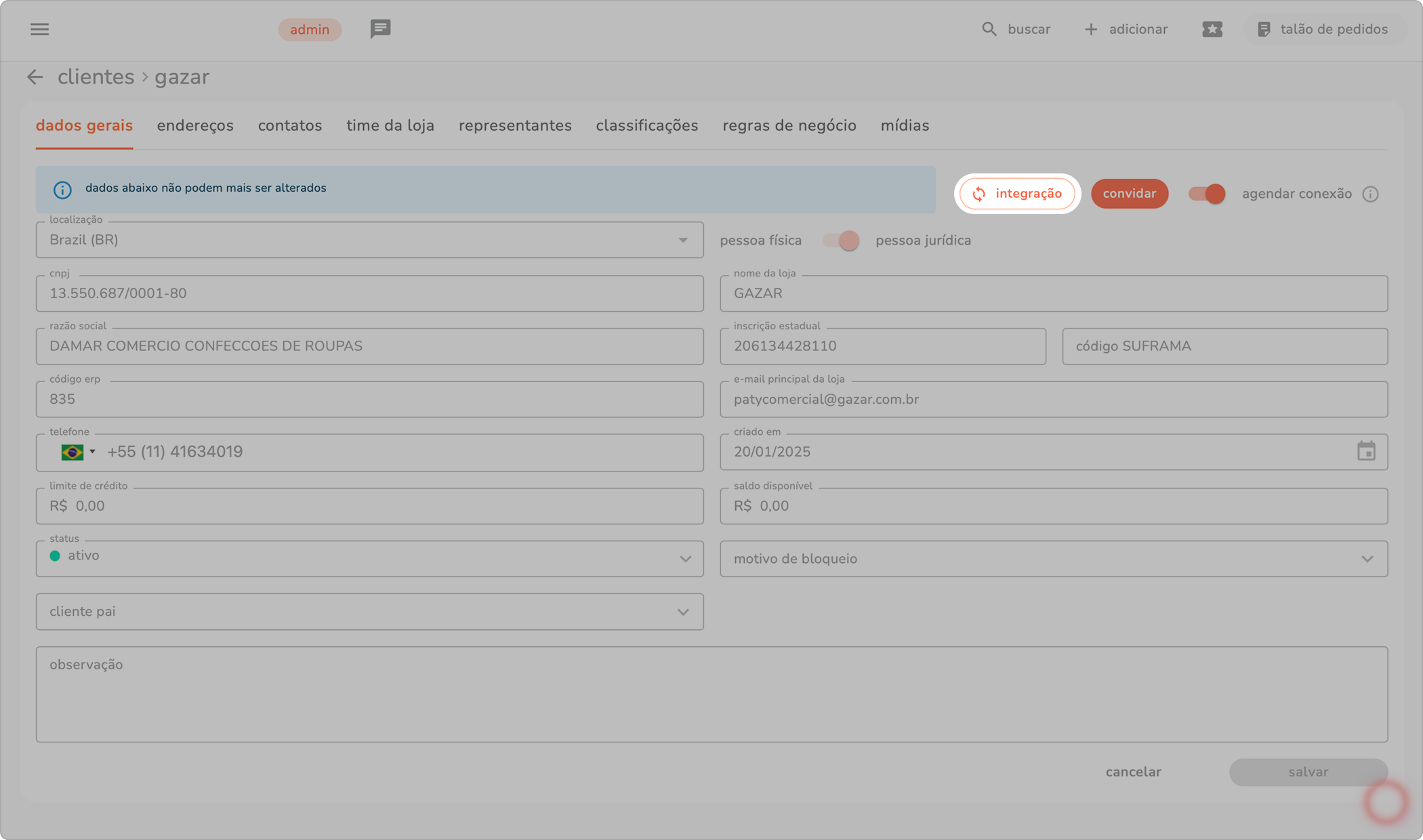The image size is (1423, 840).
Task: Click the adicionar plus icon
Action: [x=1090, y=29]
